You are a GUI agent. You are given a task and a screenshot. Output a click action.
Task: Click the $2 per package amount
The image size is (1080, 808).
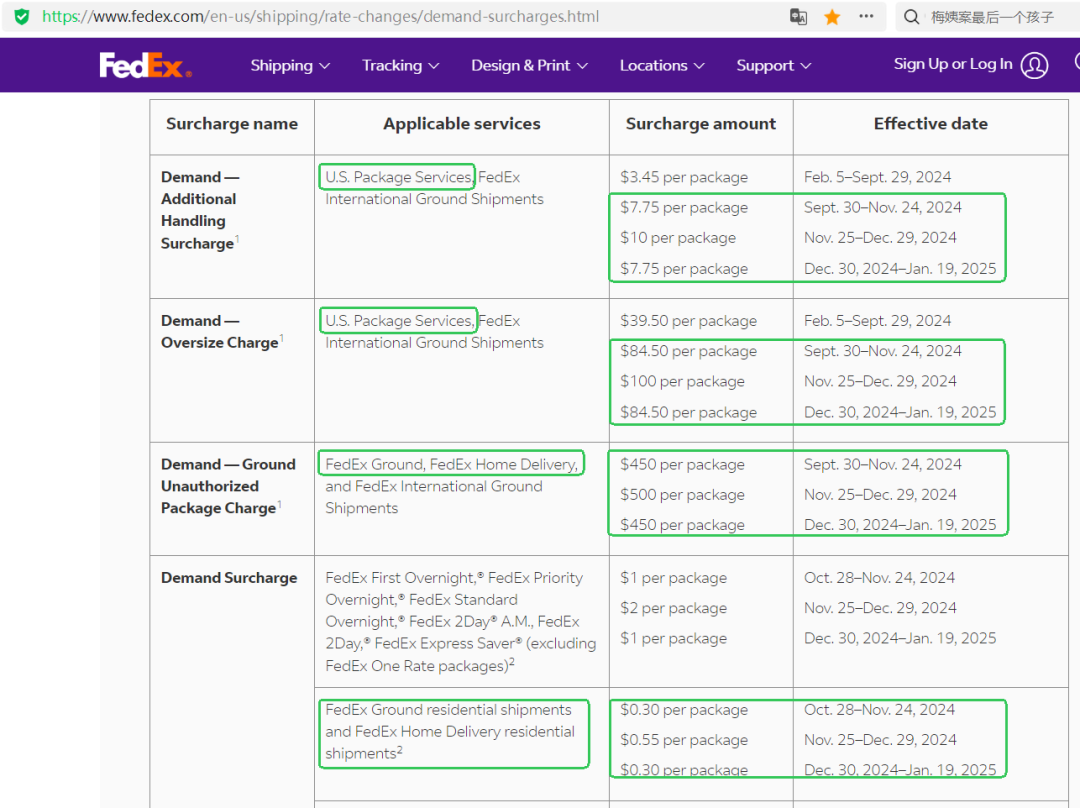pos(673,608)
